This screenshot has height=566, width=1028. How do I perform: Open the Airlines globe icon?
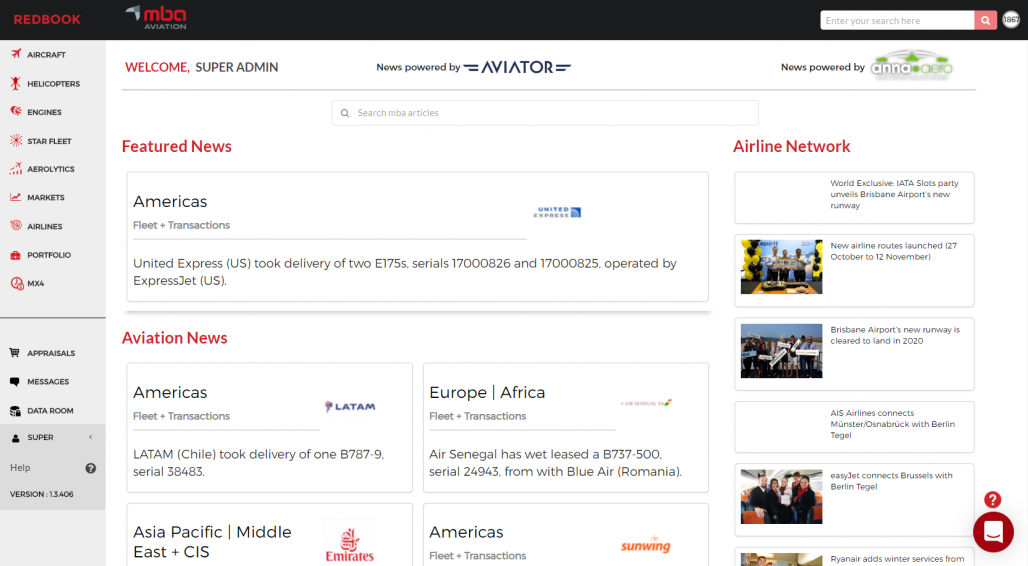click(16, 226)
